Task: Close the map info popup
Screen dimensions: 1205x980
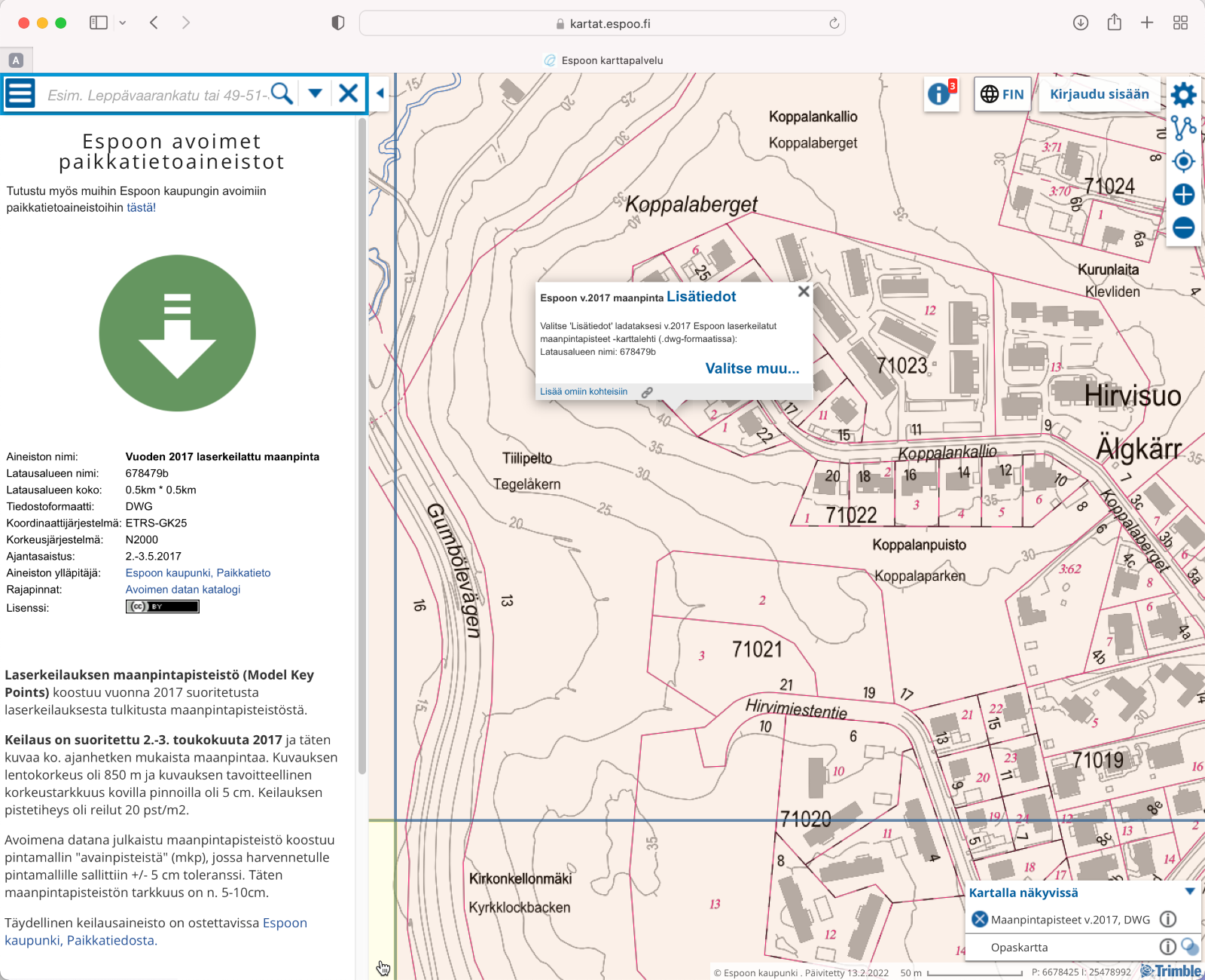Action: (x=804, y=292)
